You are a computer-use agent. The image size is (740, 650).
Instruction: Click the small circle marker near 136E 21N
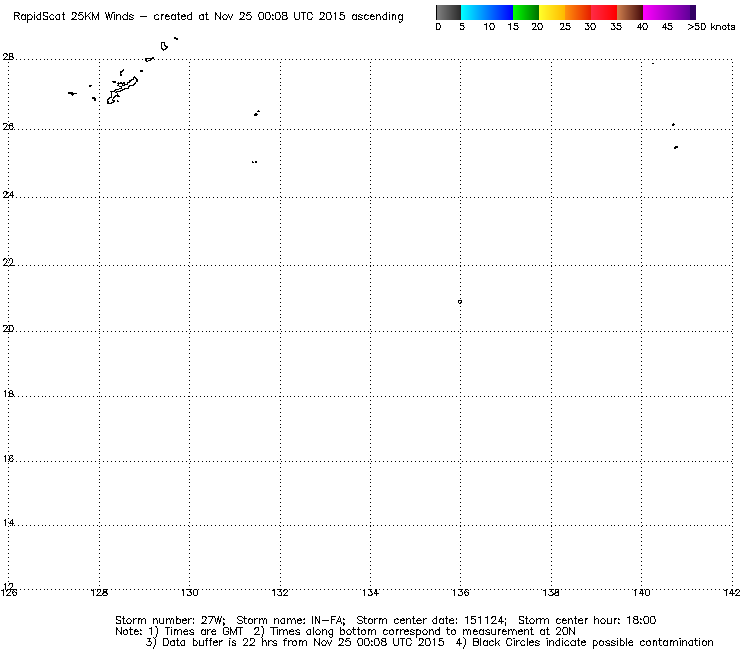(x=460, y=302)
